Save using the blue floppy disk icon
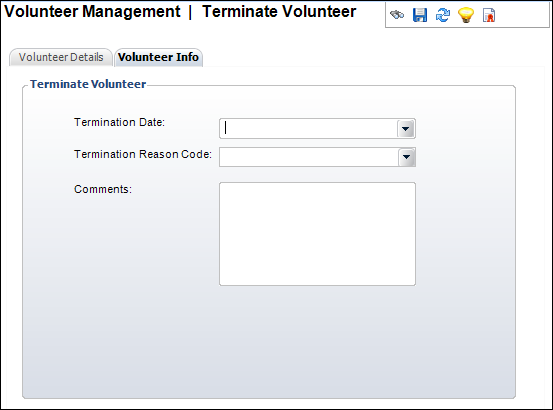The height and width of the screenshot is (410, 553). (420, 15)
